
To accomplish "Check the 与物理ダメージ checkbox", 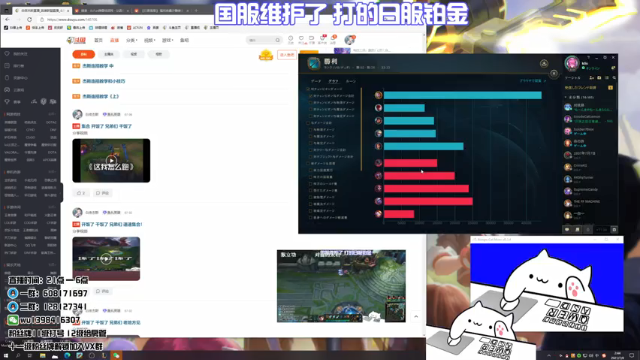I will coord(311,129).
